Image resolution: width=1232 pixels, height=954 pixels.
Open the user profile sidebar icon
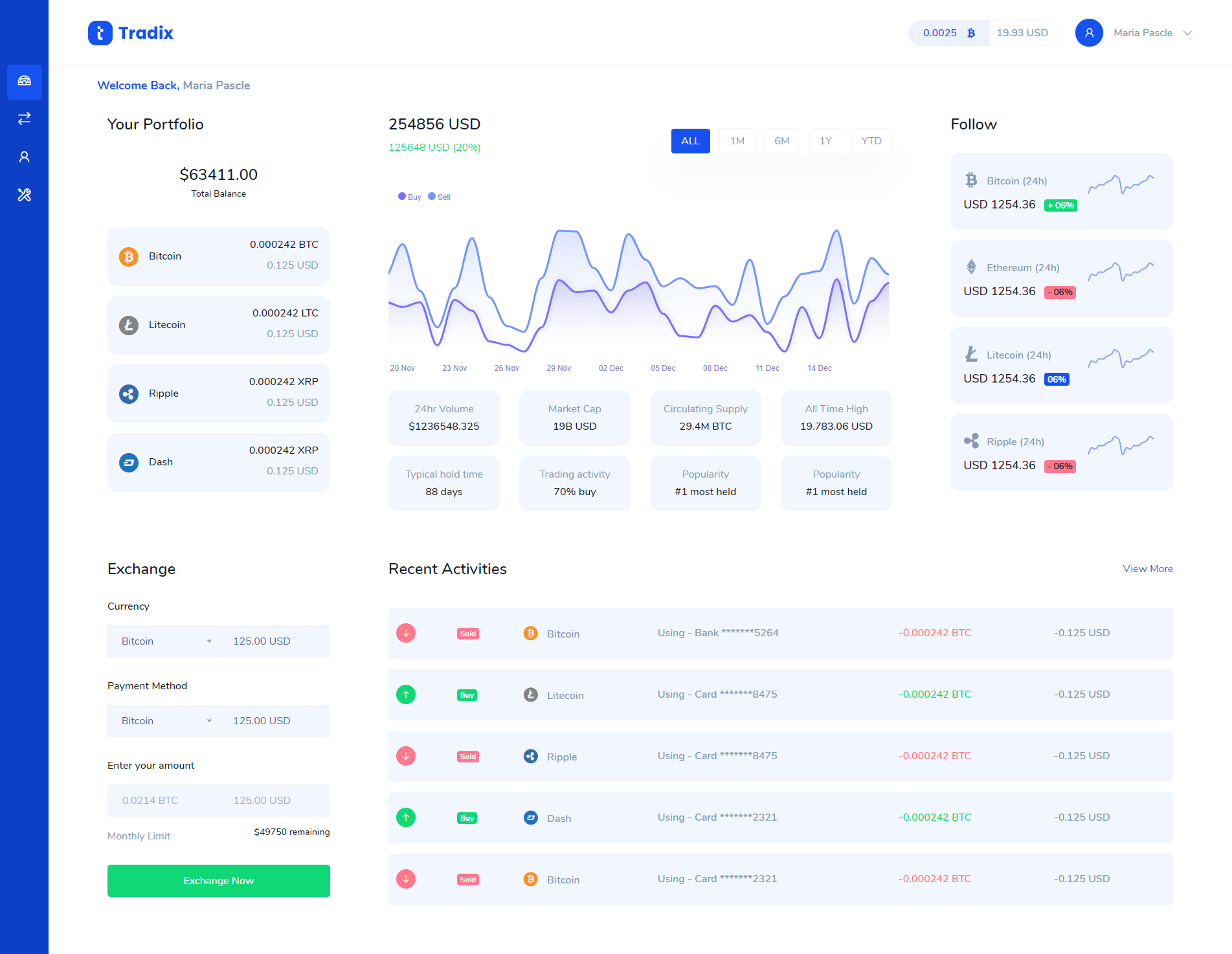25,157
